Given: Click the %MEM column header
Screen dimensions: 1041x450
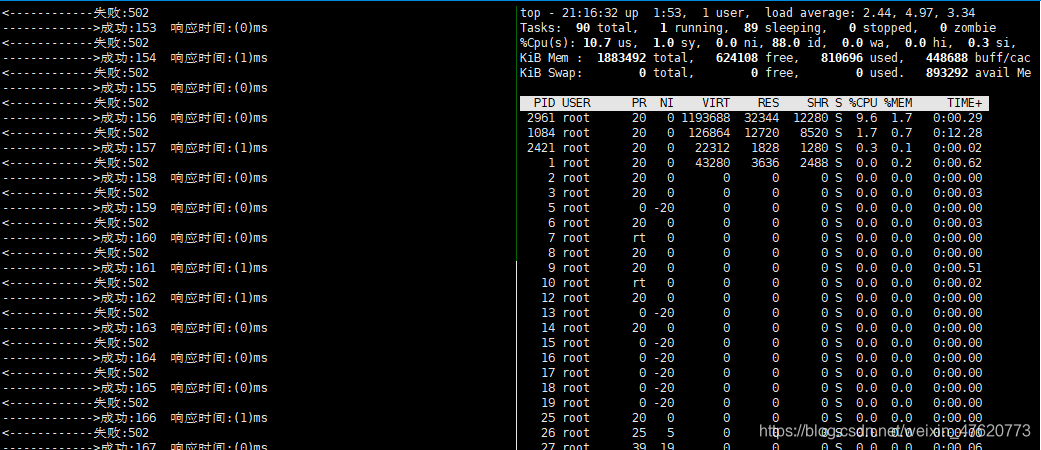Looking at the screenshot, I should coord(898,103).
